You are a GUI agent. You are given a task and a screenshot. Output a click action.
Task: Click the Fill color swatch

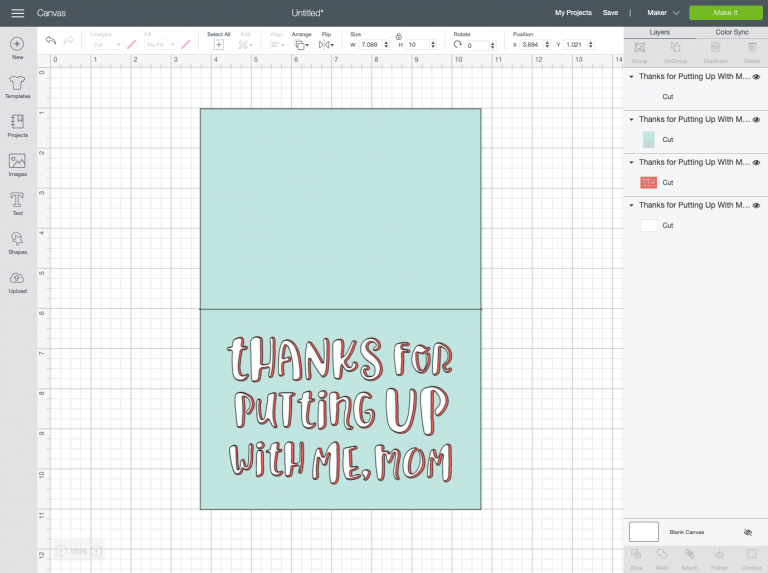(x=185, y=45)
